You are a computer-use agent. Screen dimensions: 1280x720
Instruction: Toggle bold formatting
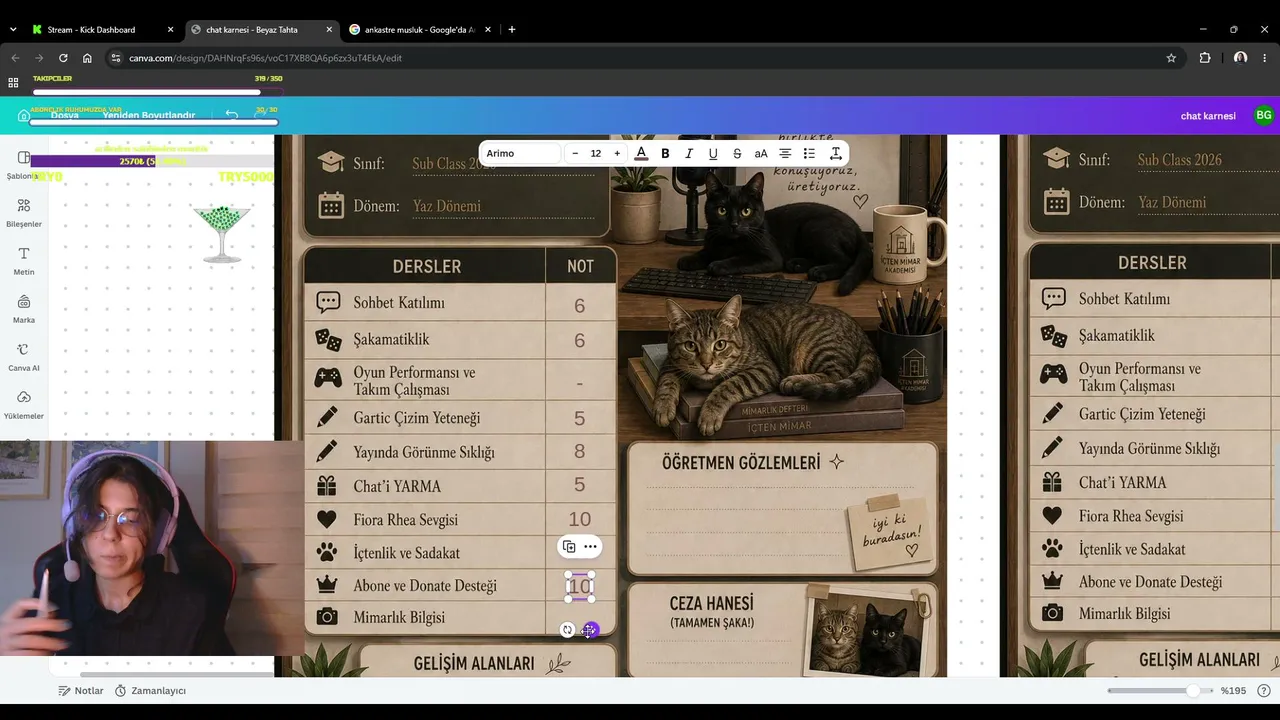[x=665, y=153]
